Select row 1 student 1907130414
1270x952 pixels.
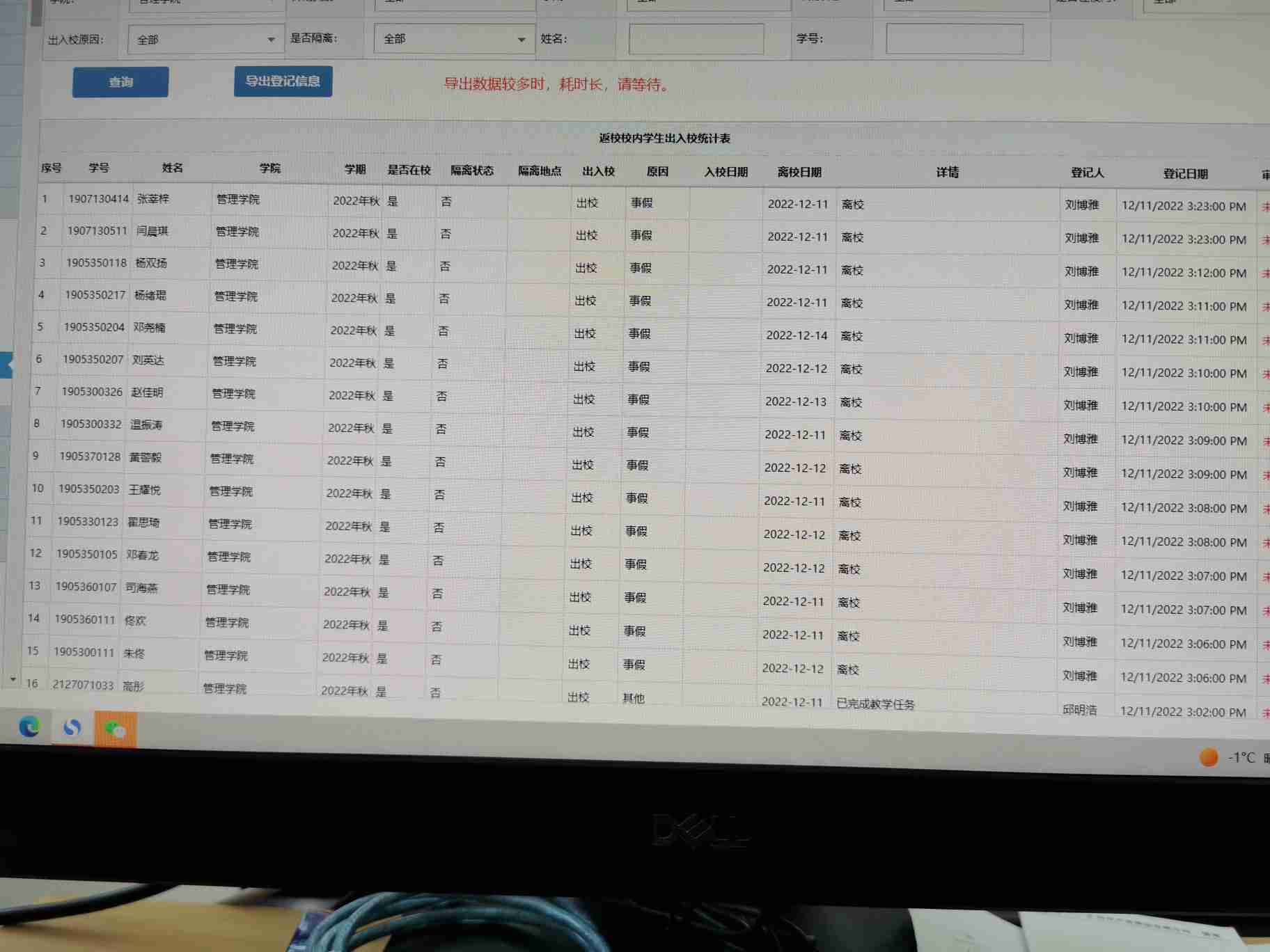click(x=98, y=199)
